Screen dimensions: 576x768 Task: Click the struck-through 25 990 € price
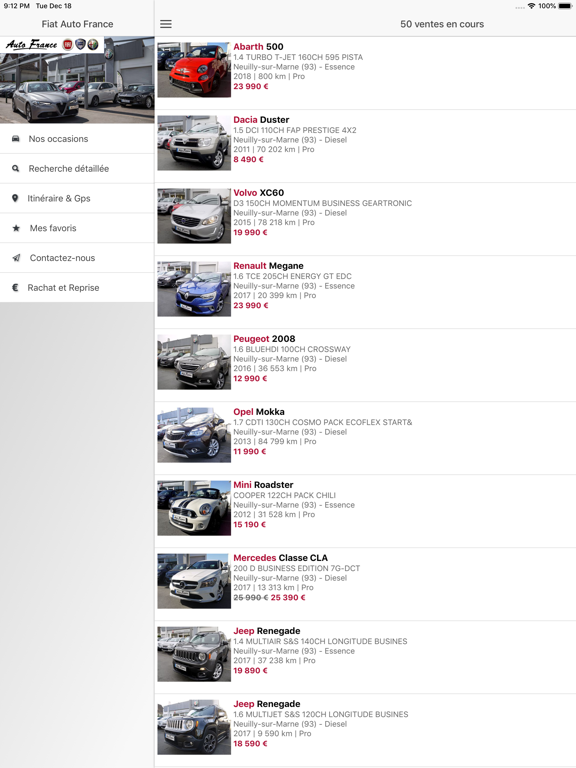[x=251, y=597]
